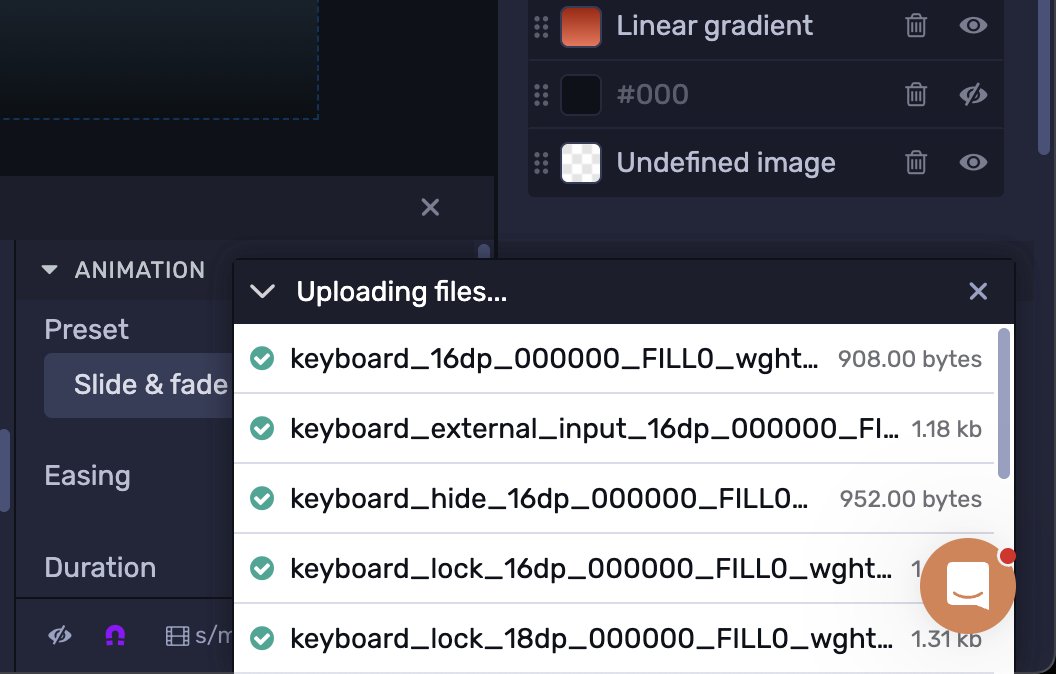Hide the Undefined image fill
Viewport: 1056px width, 674px height.
973,162
